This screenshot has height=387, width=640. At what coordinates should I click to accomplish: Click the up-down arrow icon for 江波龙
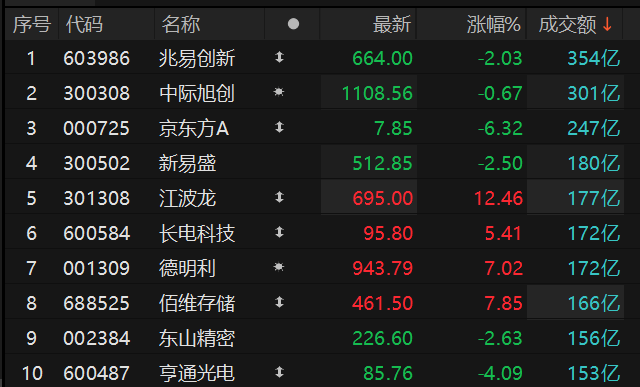pyautogui.click(x=279, y=198)
